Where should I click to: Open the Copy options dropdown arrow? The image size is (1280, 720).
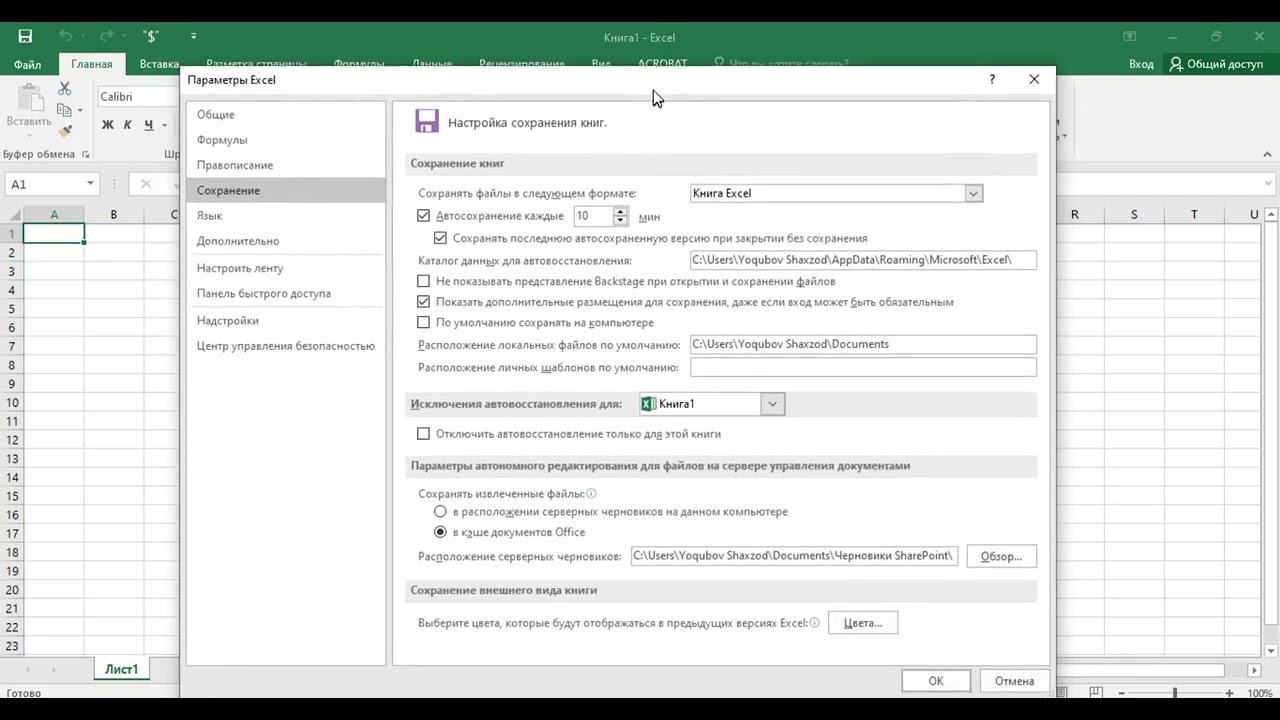(x=79, y=110)
